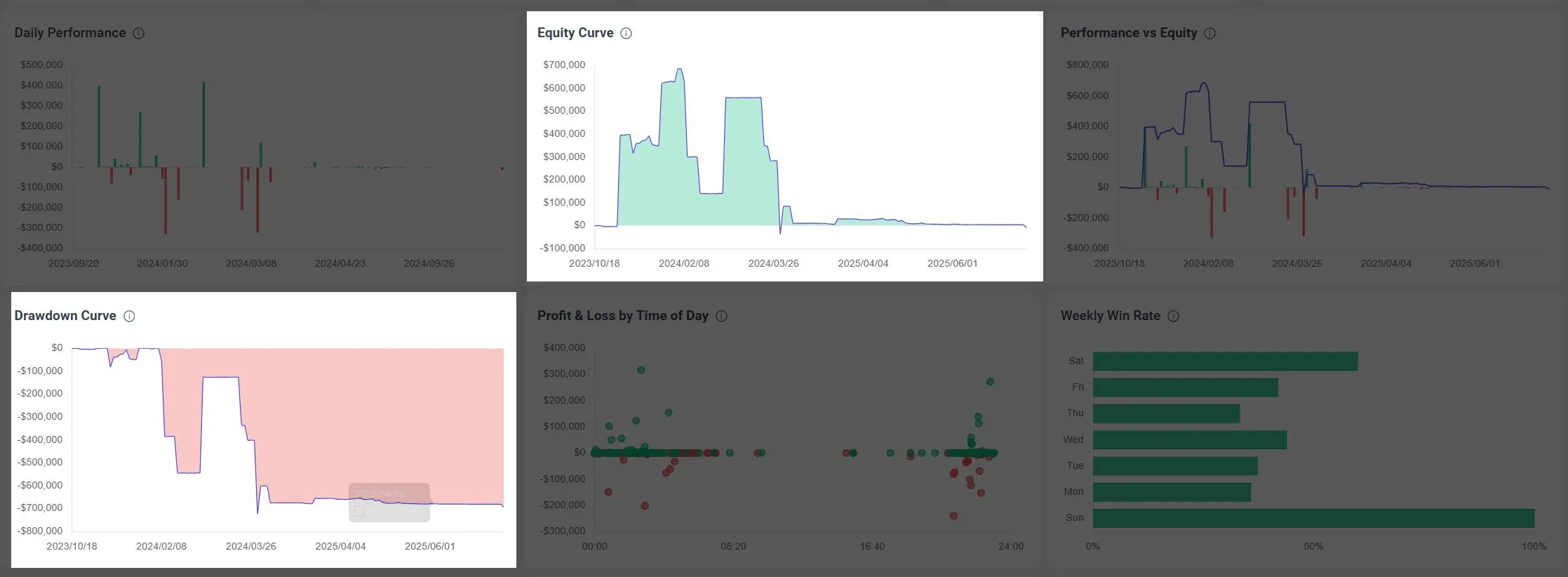Click the Sat bar in Weekly Win Rate

click(x=1225, y=362)
